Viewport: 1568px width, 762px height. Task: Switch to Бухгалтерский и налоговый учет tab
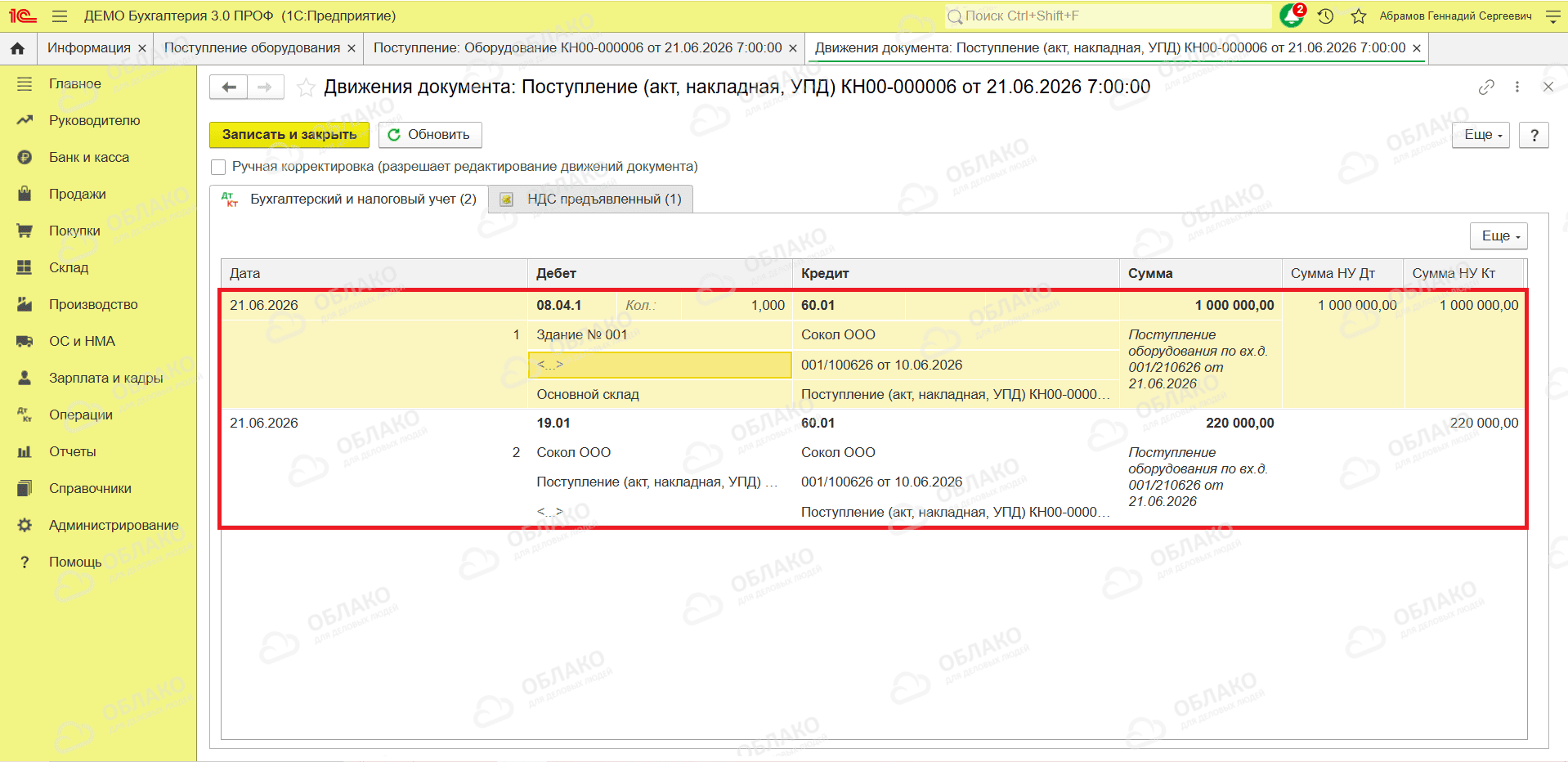(349, 199)
